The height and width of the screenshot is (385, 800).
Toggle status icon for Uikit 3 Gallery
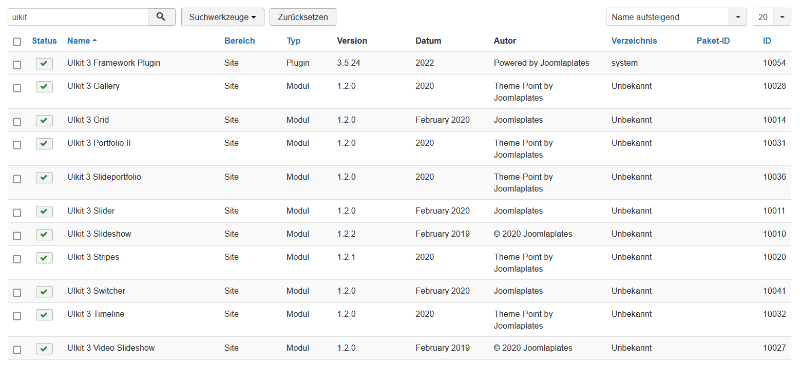(44, 87)
